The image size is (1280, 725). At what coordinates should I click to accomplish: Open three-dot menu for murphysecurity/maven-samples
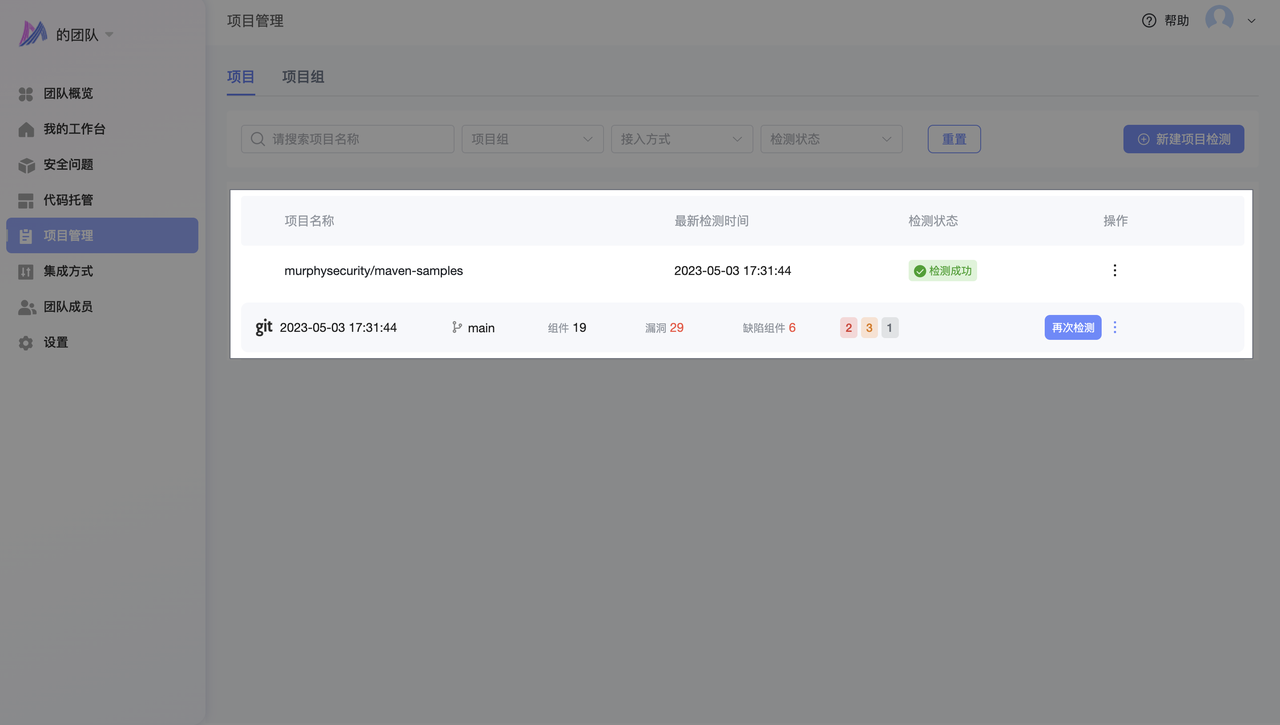tap(1115, 270)
